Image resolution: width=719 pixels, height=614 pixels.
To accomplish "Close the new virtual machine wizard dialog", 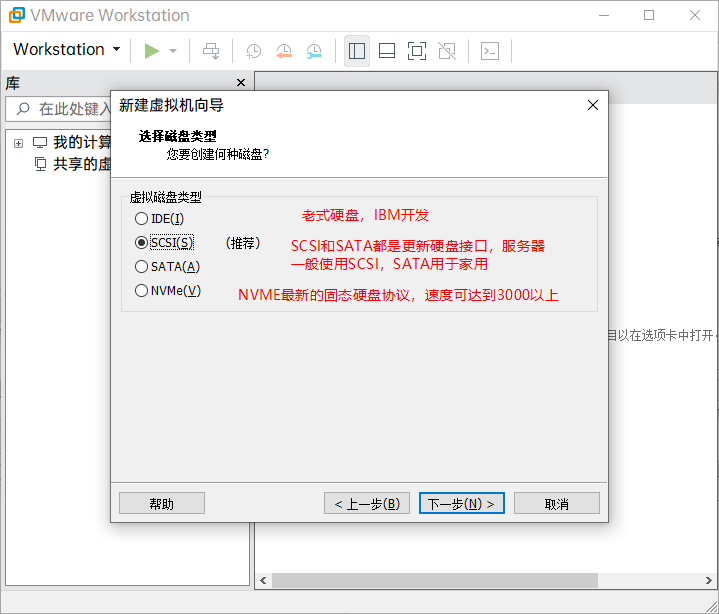I will pos(593,105).
